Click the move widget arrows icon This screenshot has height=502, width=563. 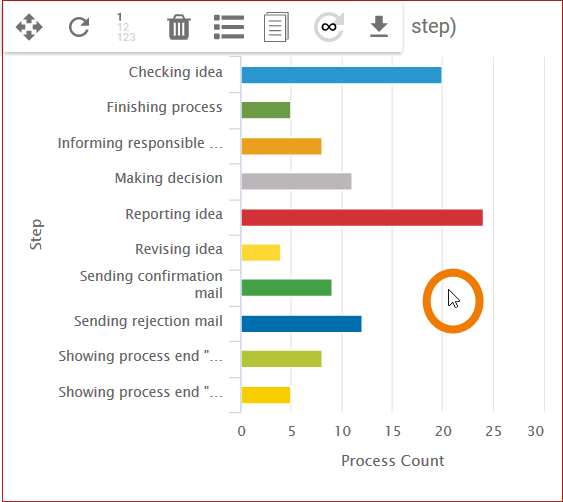click(29, 27)
